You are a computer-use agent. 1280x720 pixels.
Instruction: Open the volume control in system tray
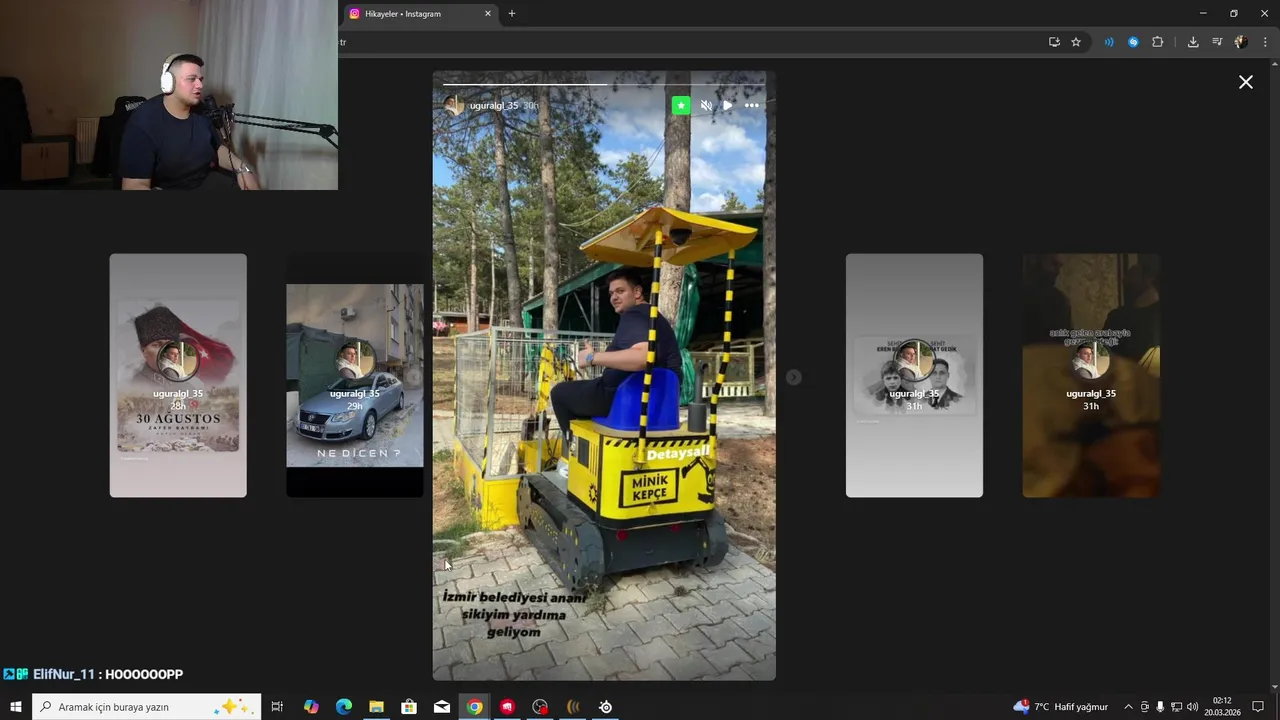tap(1192, 707)
